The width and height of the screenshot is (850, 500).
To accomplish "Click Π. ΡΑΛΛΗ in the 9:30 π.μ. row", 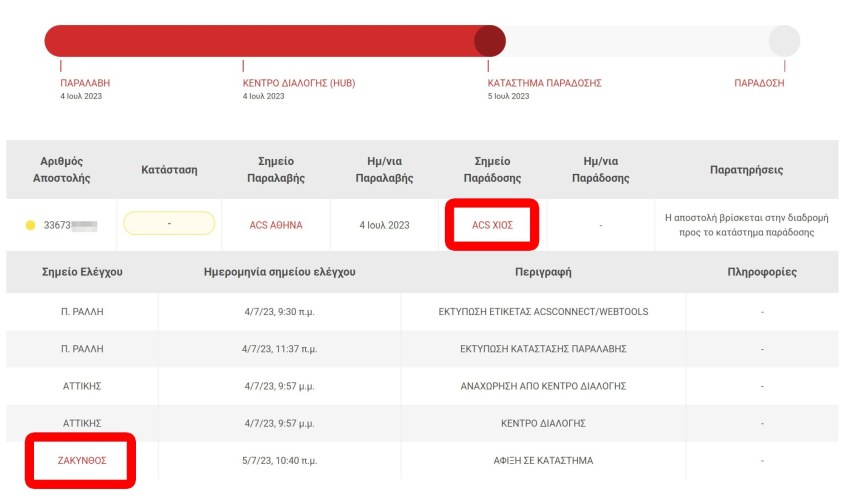I will 82,312.
